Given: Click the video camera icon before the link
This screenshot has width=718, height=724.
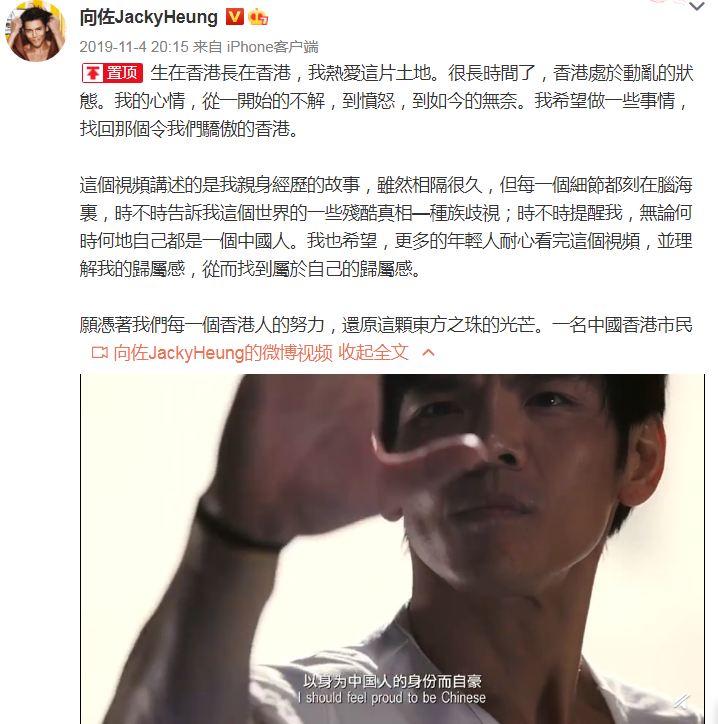Looking at the screenshot, I should coord(100,353).
